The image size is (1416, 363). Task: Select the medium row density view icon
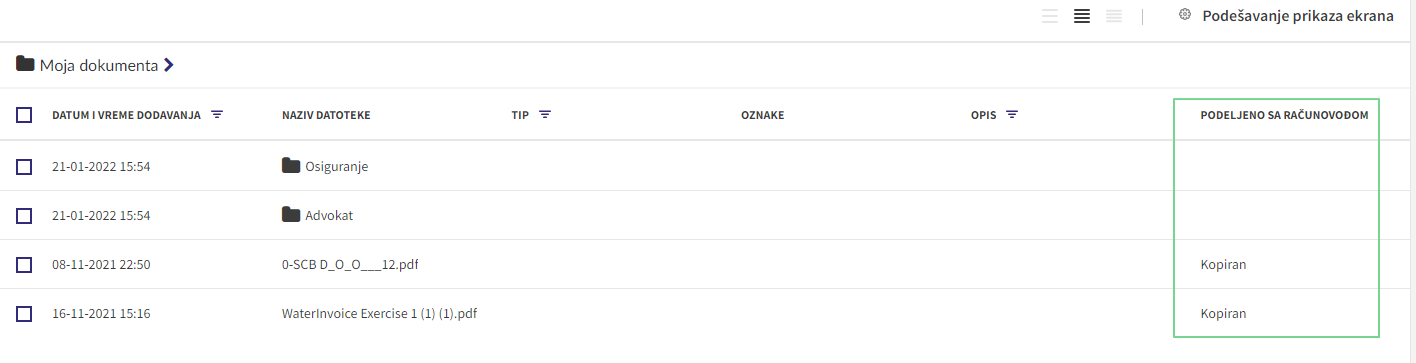1081,16
